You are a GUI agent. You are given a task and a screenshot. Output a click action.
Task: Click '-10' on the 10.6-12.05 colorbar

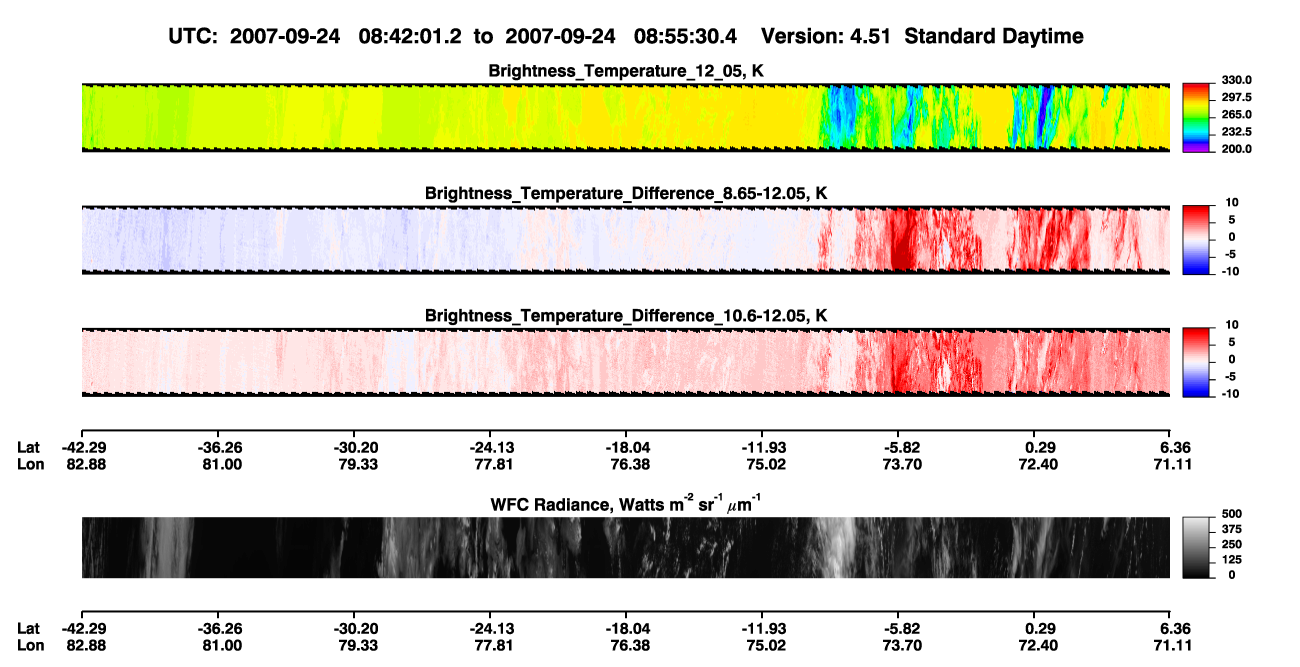(x=1231, y=393)
